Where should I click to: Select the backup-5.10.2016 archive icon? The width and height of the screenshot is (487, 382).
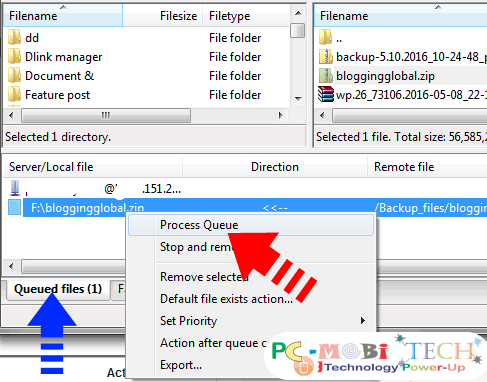click(x=326, y=57)
